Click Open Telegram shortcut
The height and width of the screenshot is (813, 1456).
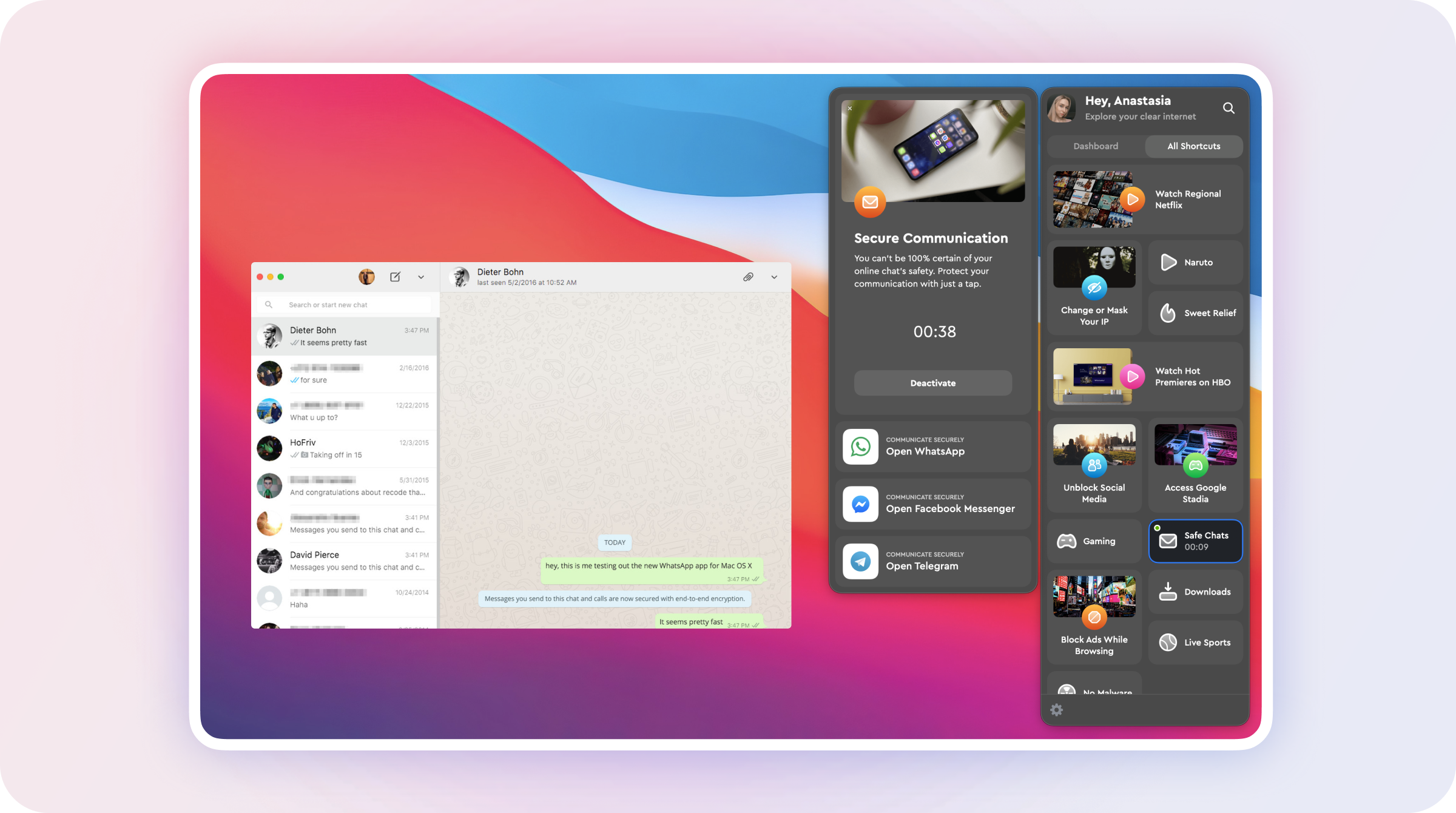[933, 561]
